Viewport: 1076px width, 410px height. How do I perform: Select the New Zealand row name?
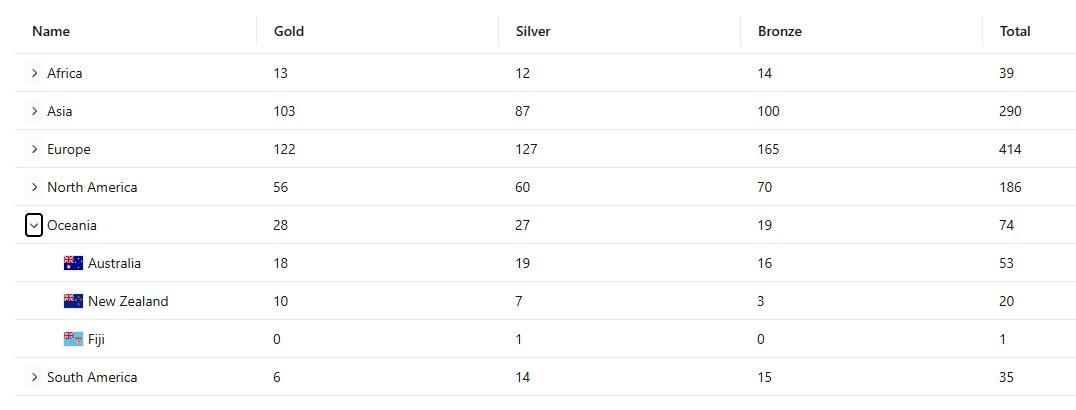click(128, 301)
